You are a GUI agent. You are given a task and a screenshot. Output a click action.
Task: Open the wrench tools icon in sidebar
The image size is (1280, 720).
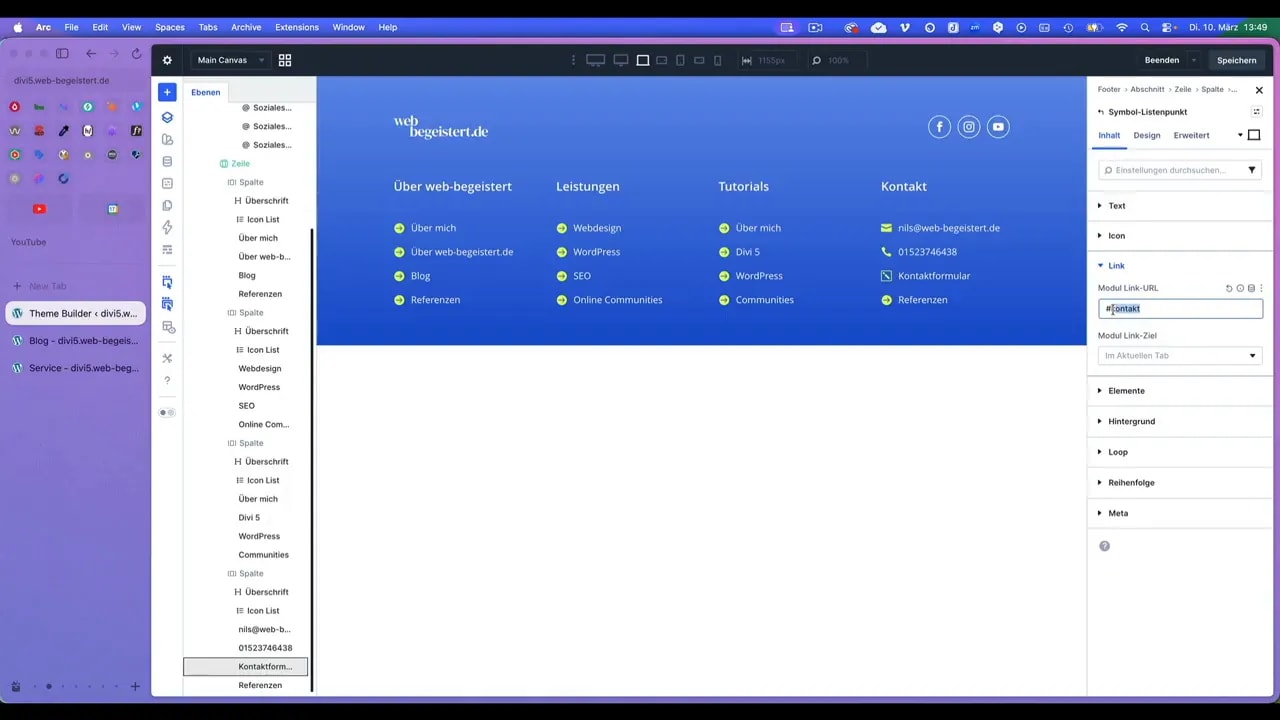tap(167, 358)
